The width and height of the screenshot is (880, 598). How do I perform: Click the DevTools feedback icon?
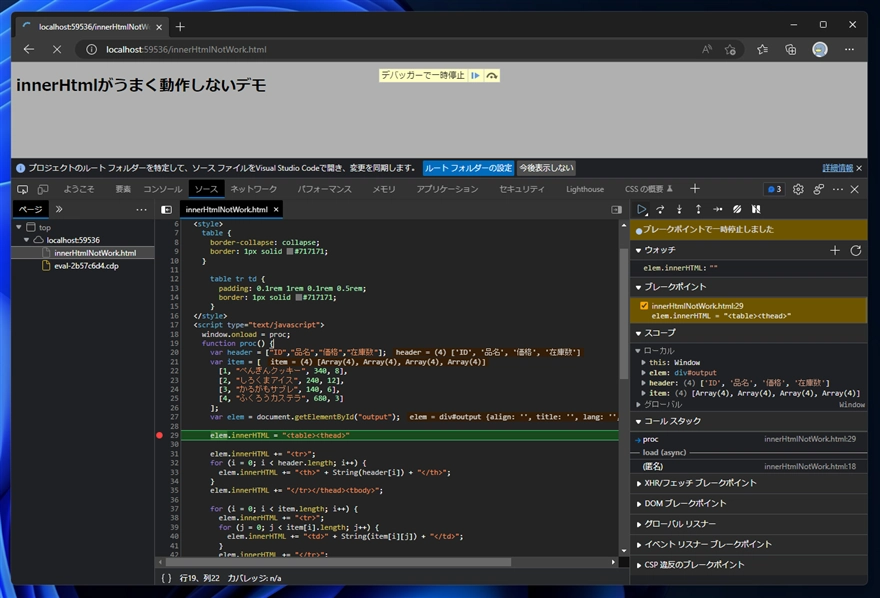(819, 189)
